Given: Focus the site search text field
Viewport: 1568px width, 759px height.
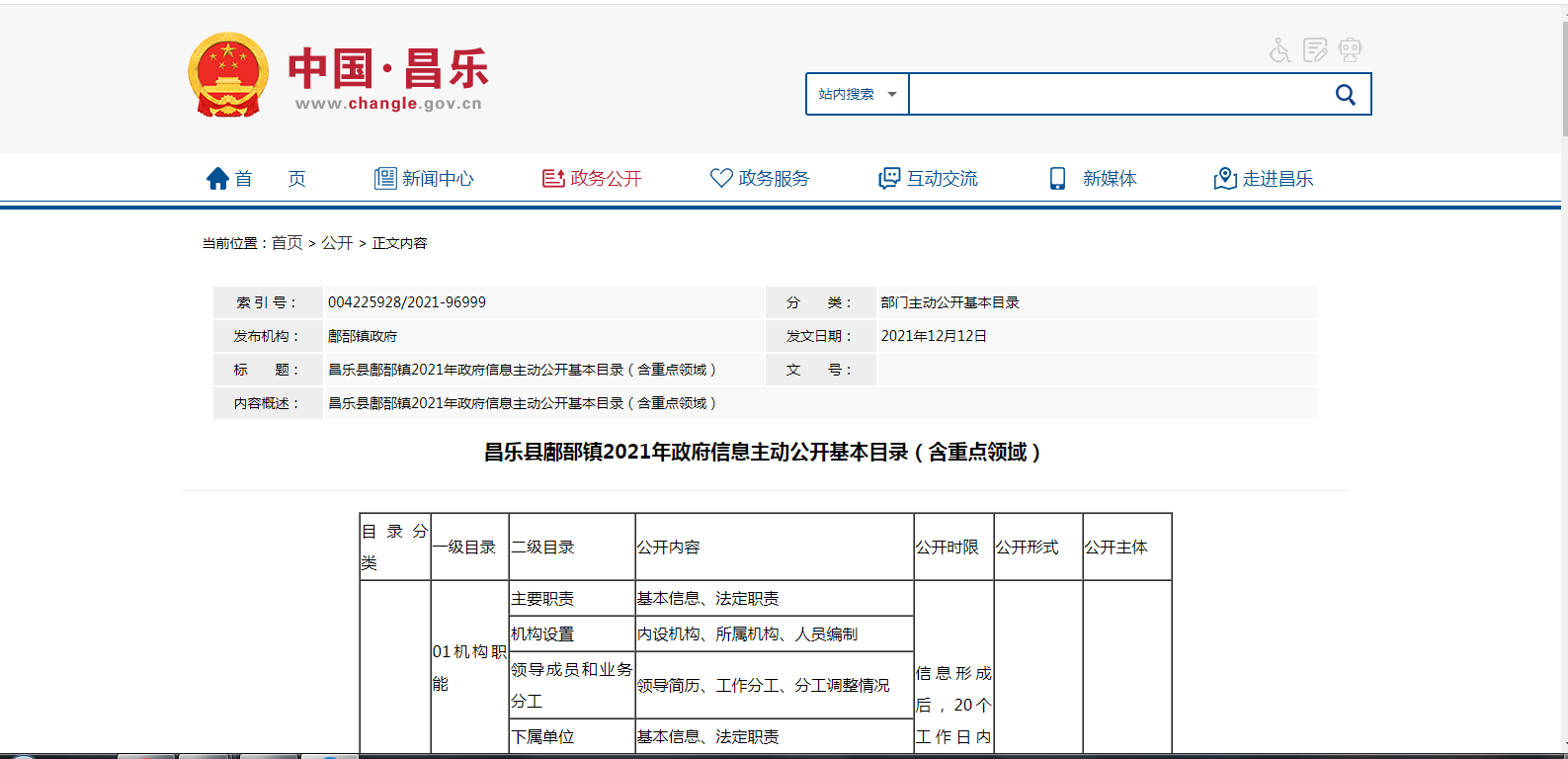Looking at the screenshot, I should coord(1116,95).
